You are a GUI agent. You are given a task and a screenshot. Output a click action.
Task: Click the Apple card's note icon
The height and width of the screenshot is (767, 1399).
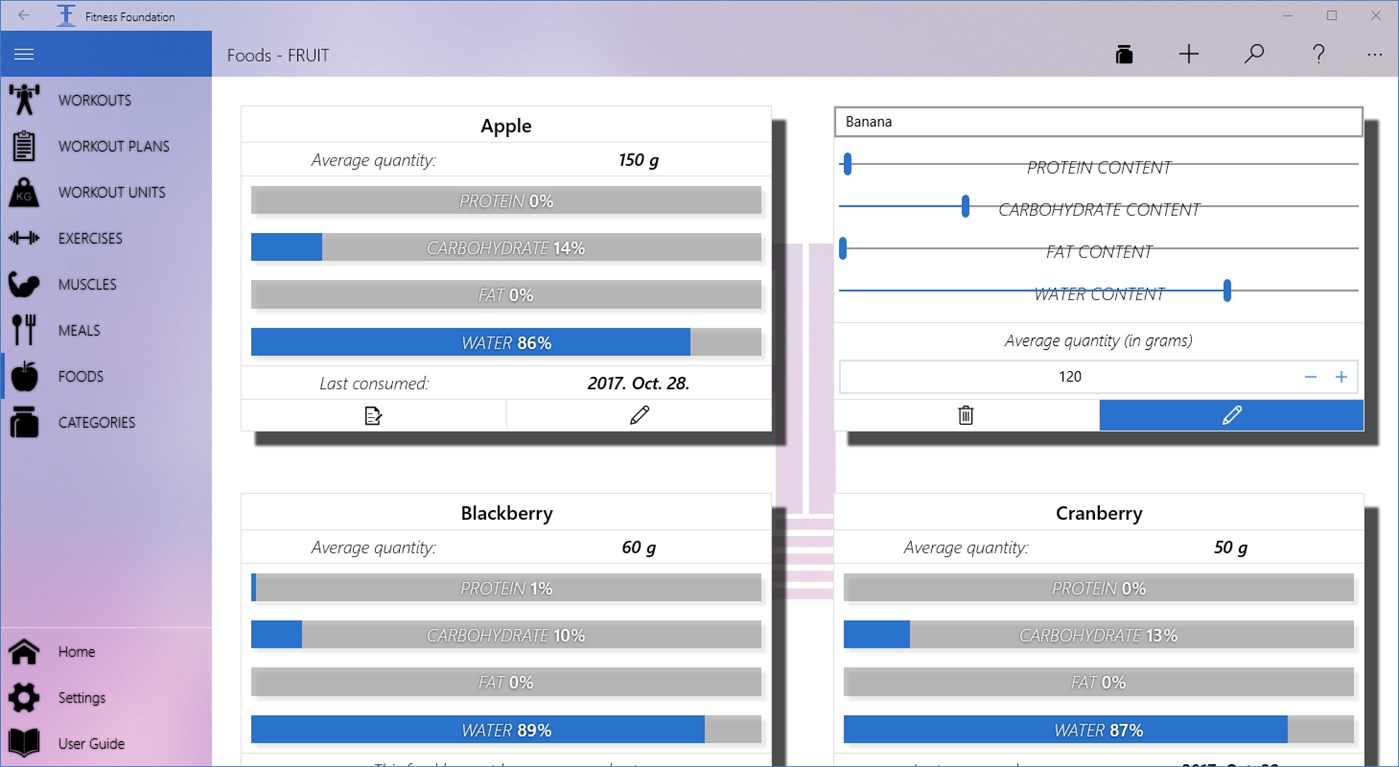(x=374, y=415)
